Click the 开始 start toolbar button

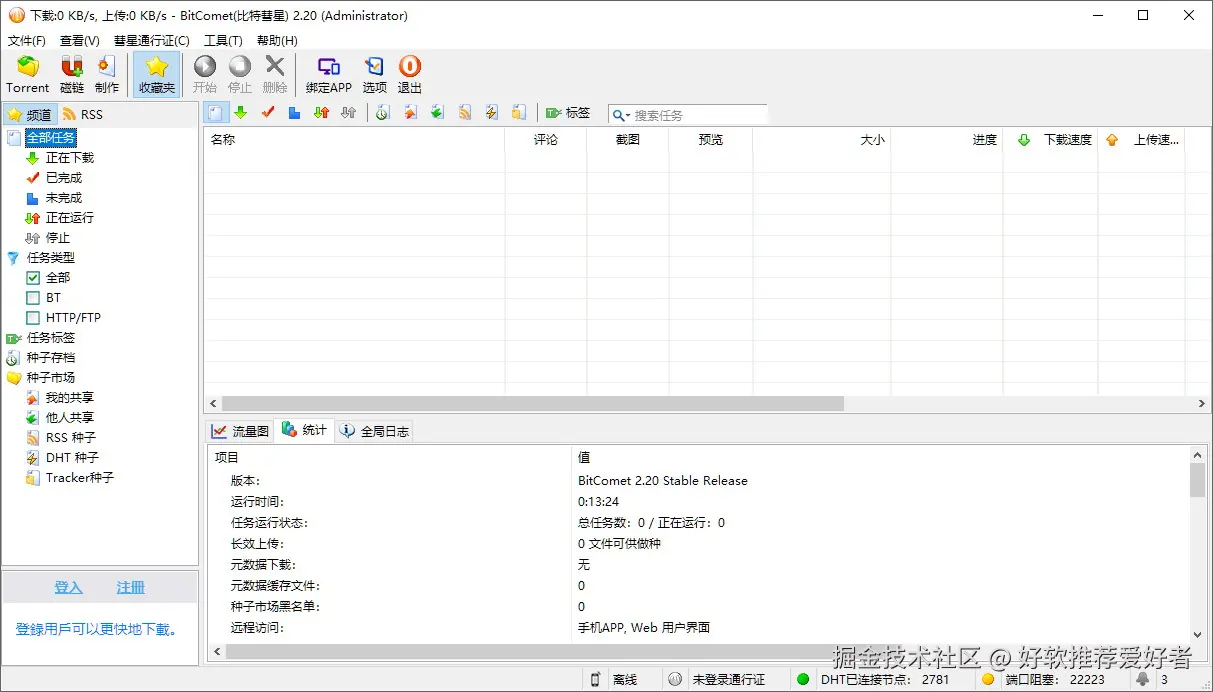(x=204, y=75)
